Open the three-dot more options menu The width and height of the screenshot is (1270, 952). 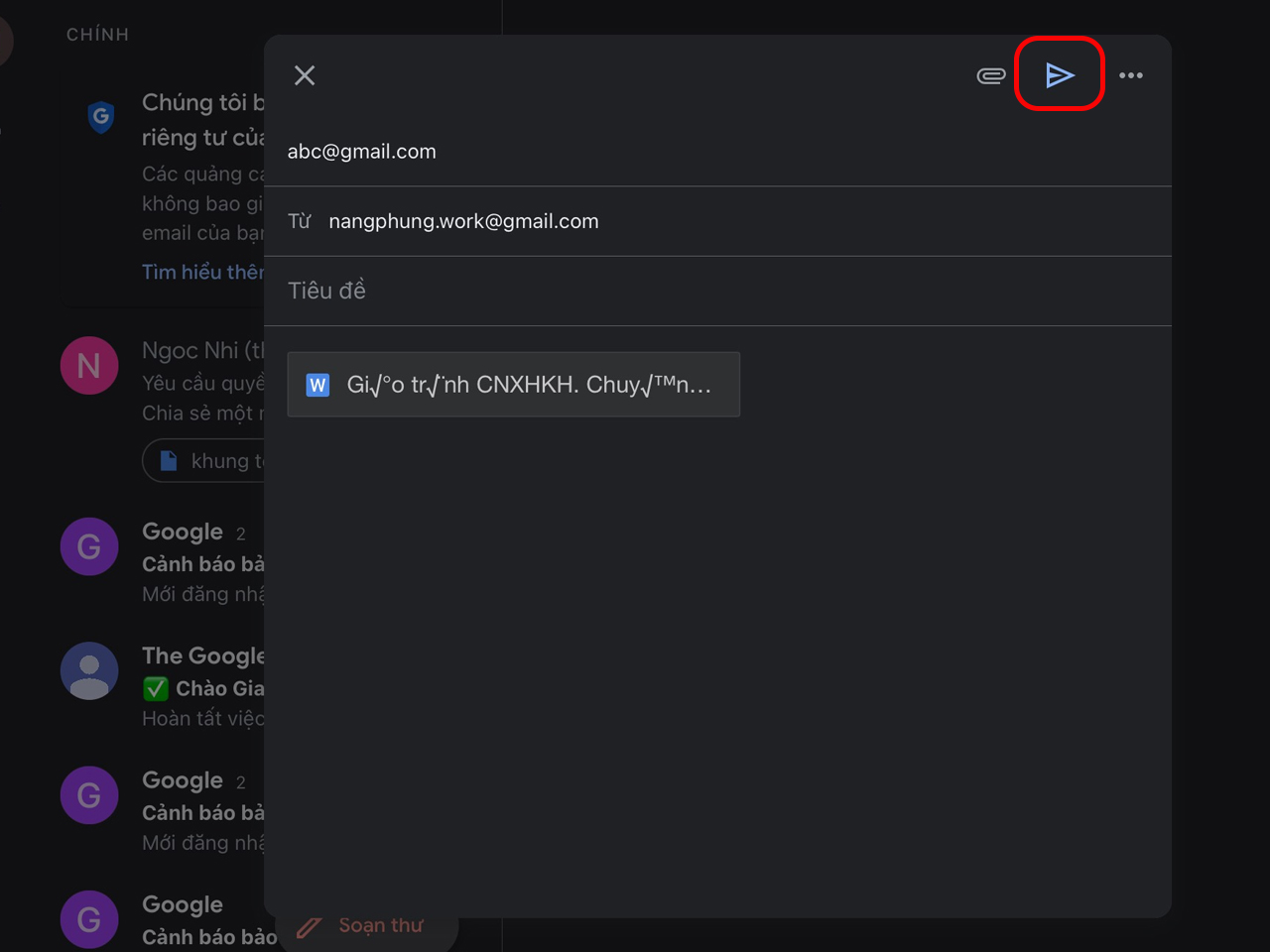tap(1131, 75)
